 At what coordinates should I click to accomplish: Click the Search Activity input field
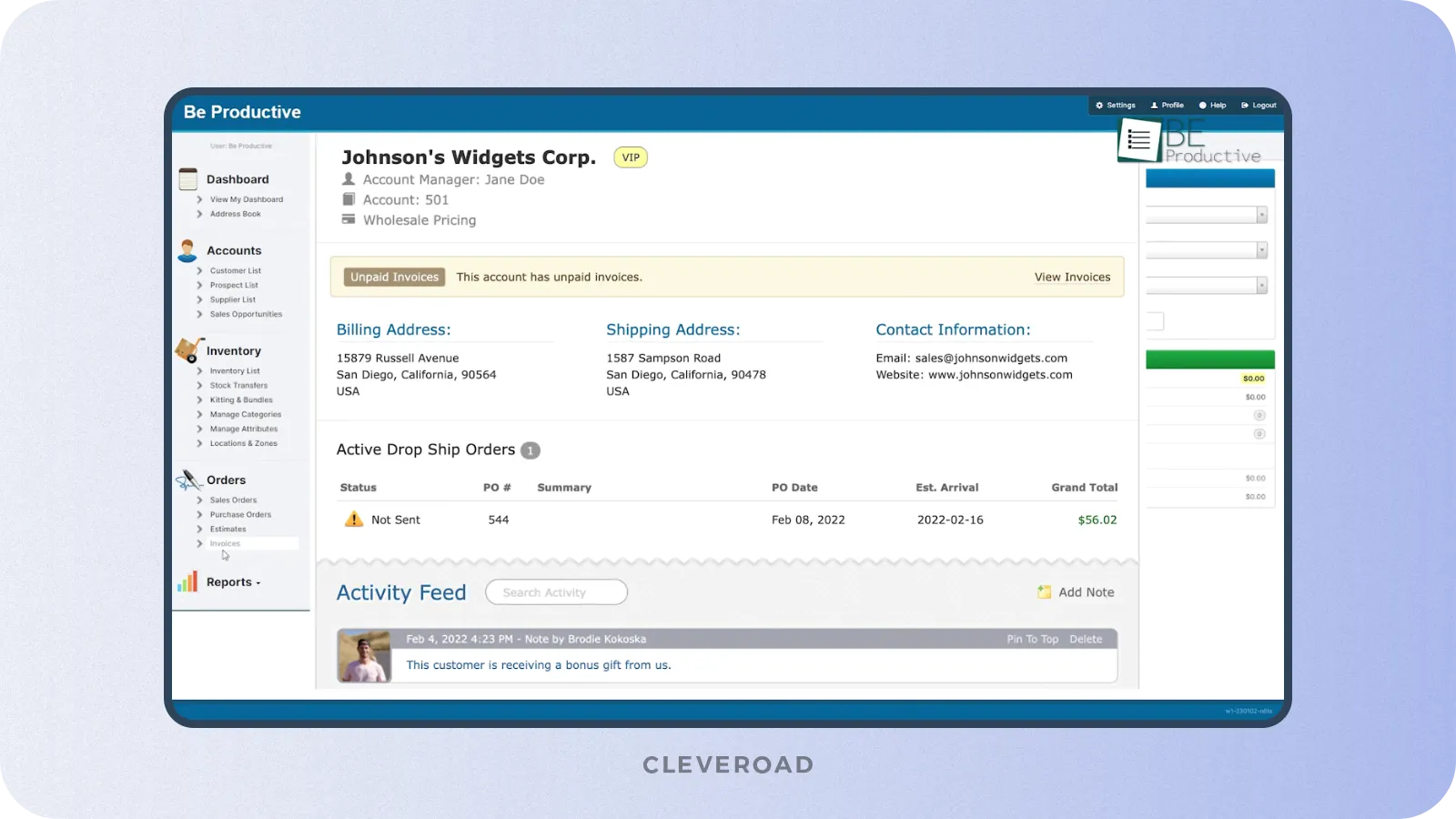(556, 591)
